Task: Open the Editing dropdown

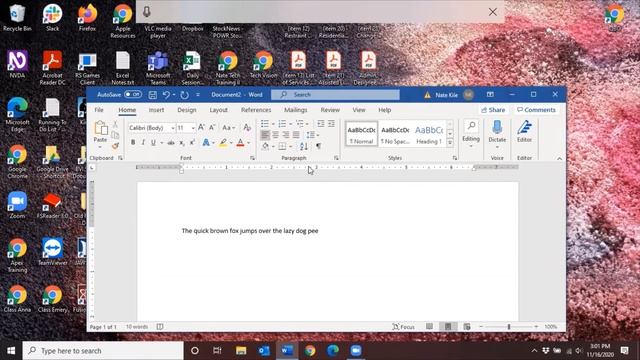Action: [x=471, y=133]
